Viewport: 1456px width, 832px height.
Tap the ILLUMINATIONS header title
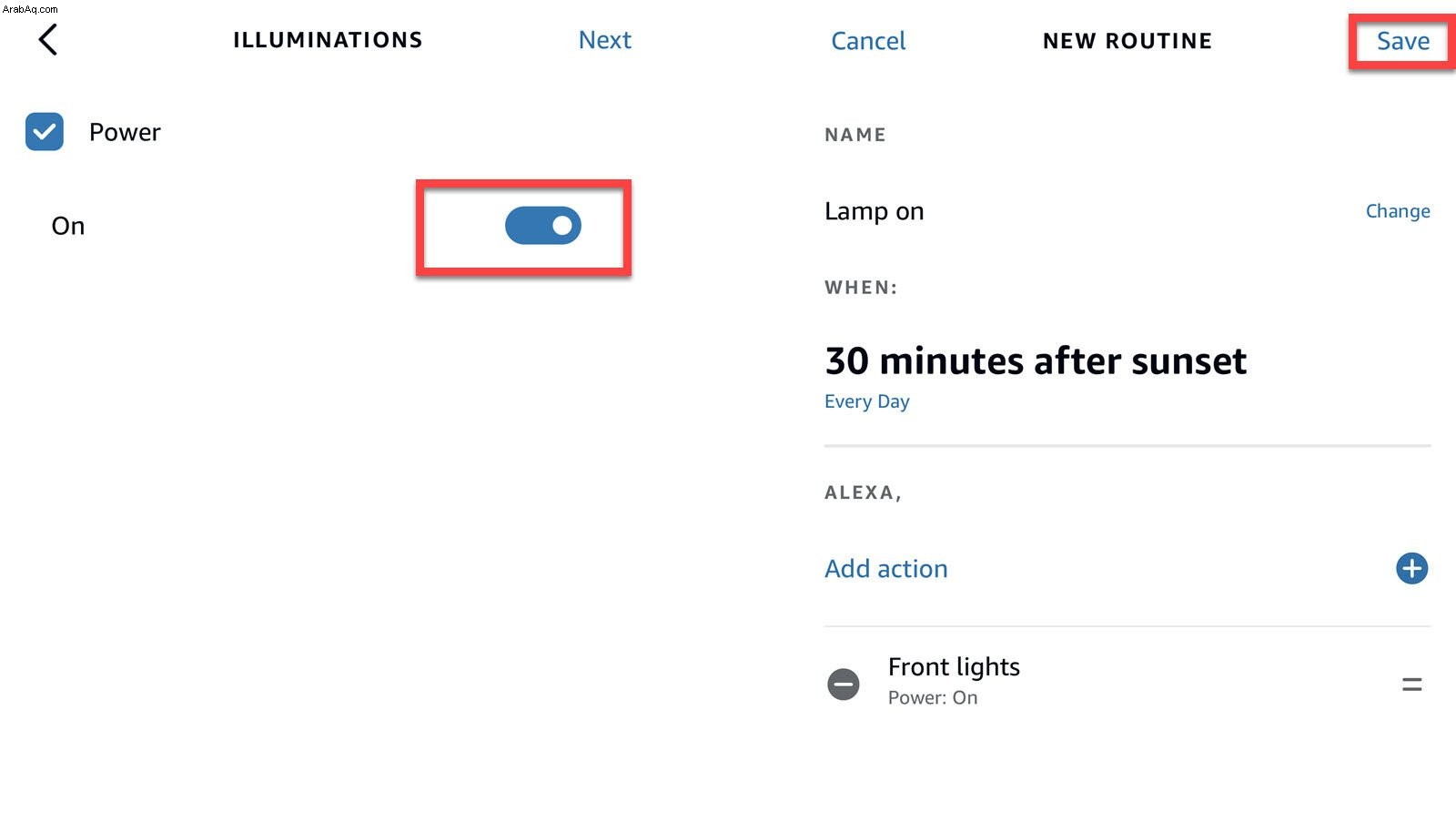tap(328, 40)
